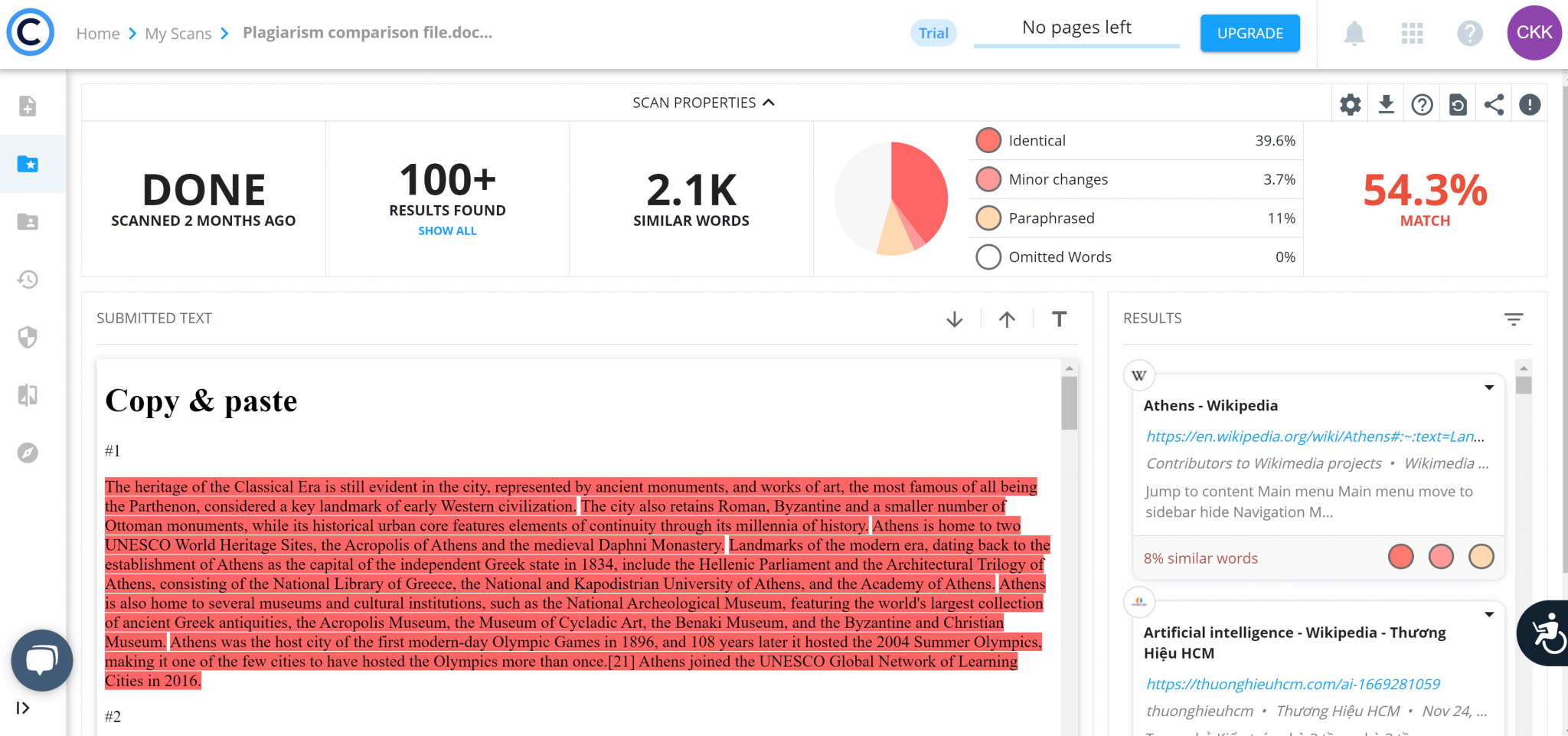This screenshot has width=1568, height=736.
Task: Toggle the Paraphrased category circle
Action: point(988,218)
